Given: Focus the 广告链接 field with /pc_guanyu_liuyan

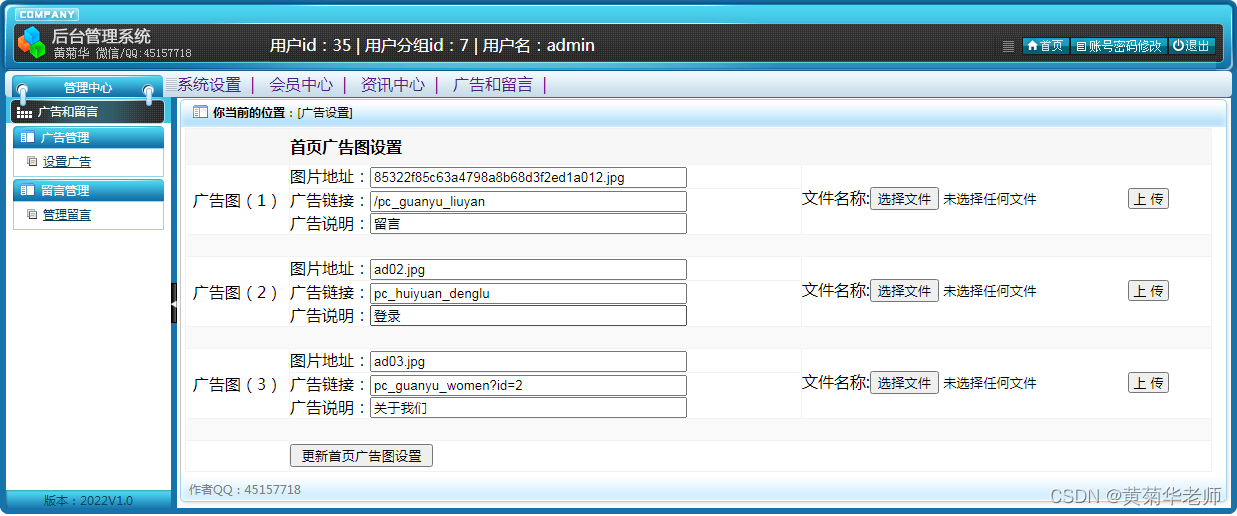Looking at the screenshot, I should [528, 201].
